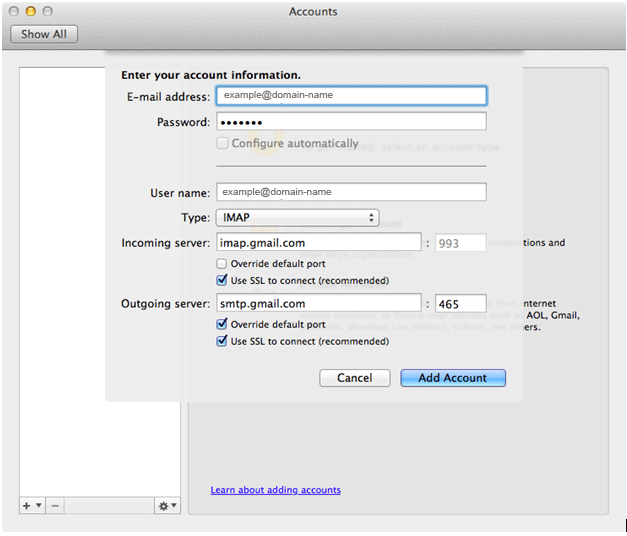The image size is (627, 536).
Task: Click the Outgoing server field smtp.gmail.com
Action: pyautogui.click(x=319, y=303)
